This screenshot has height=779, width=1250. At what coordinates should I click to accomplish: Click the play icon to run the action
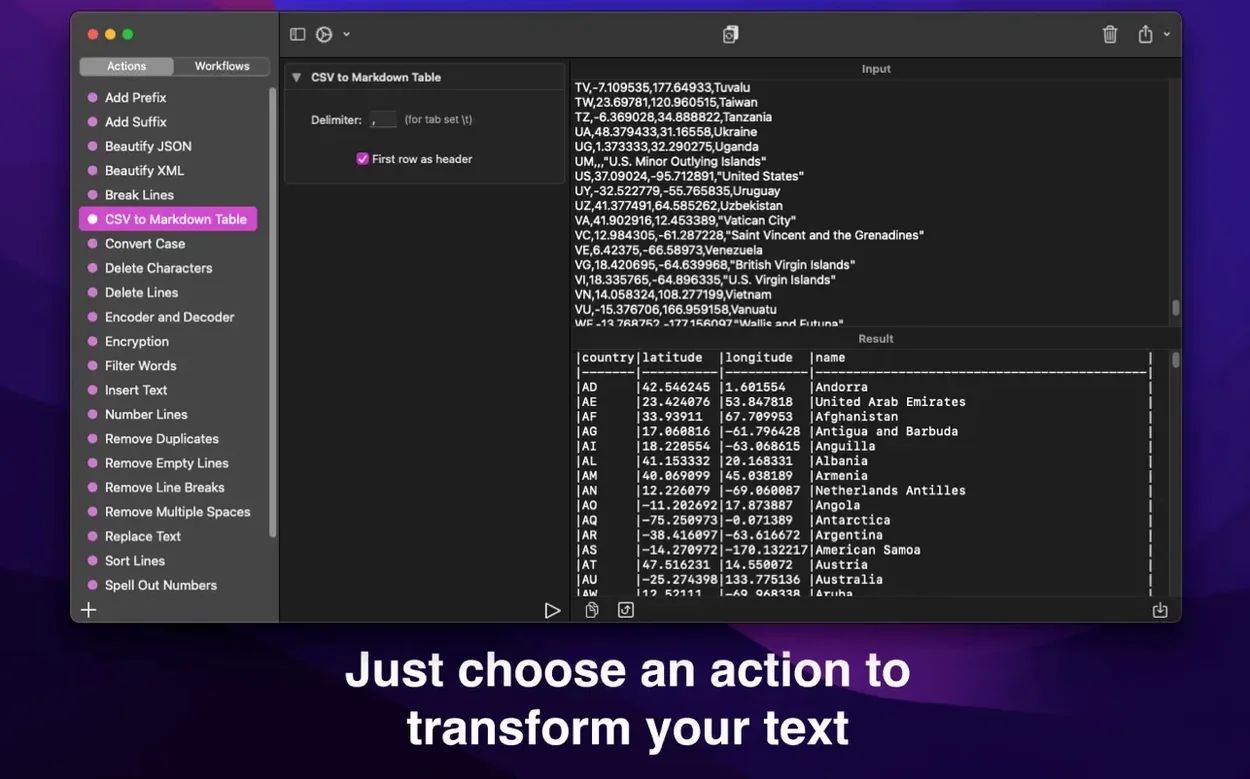click(552, 610)
